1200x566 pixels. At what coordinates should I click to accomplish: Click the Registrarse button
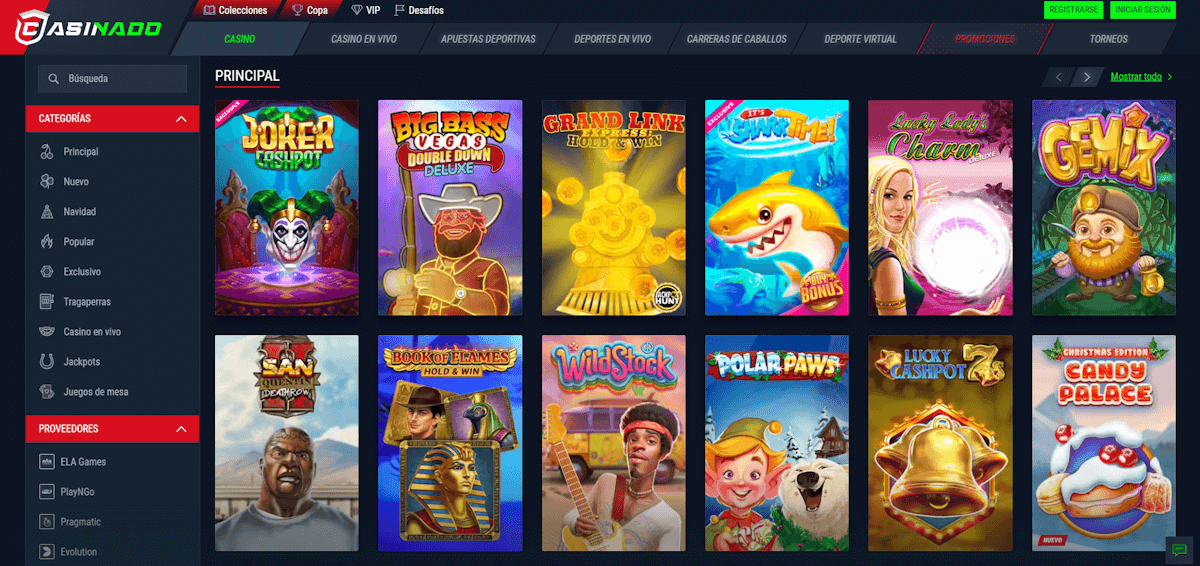tap(1073, 10)
